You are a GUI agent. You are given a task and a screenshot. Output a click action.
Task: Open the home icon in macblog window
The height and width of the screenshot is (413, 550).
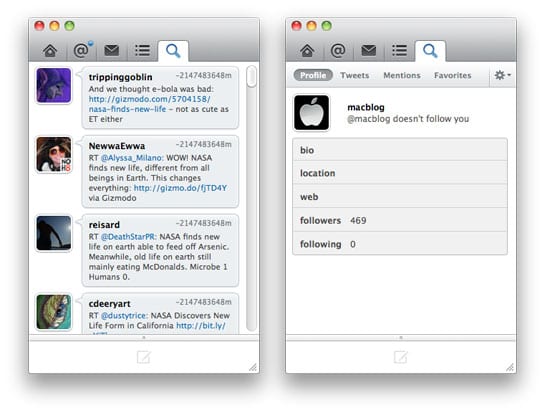click(x=307, y=51)
